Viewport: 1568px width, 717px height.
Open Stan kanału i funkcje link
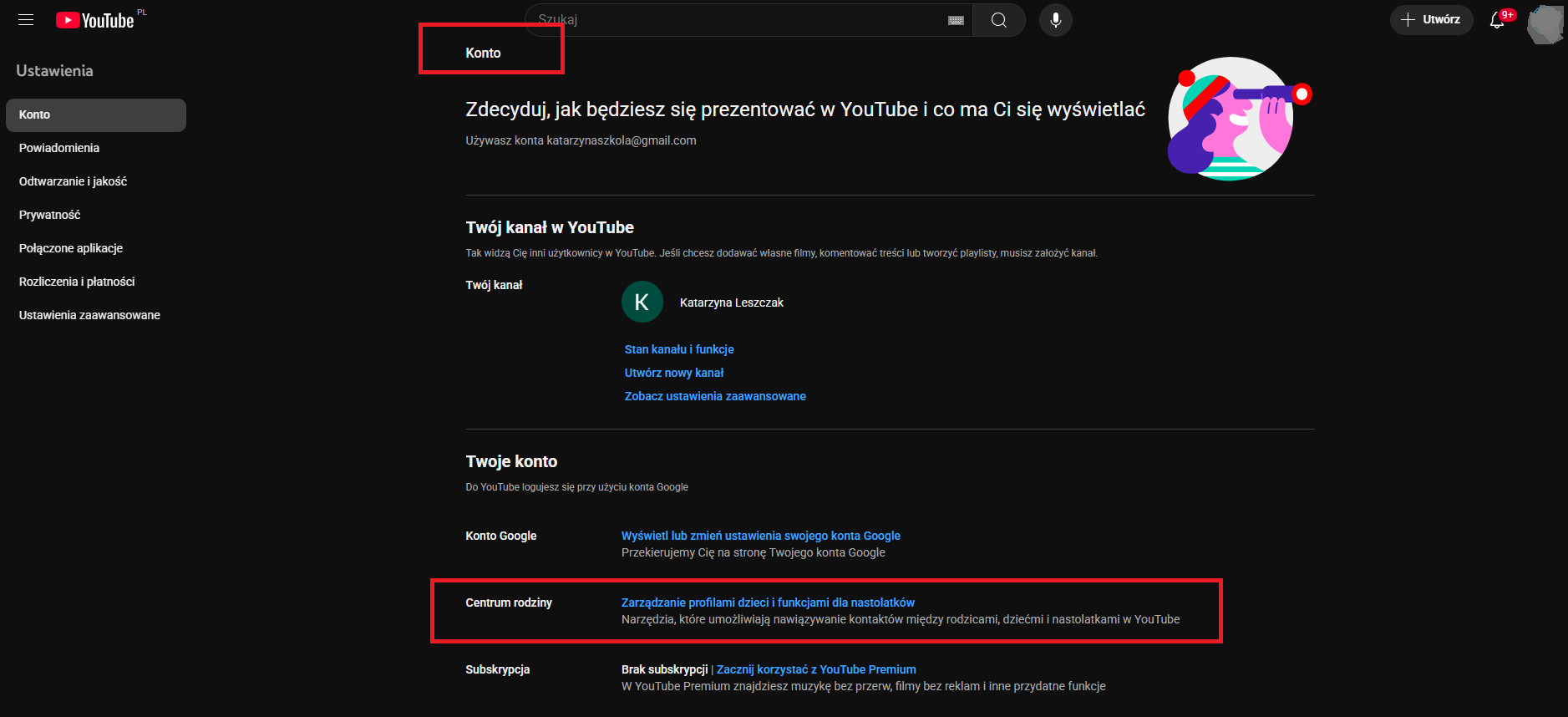click(679, 349)
